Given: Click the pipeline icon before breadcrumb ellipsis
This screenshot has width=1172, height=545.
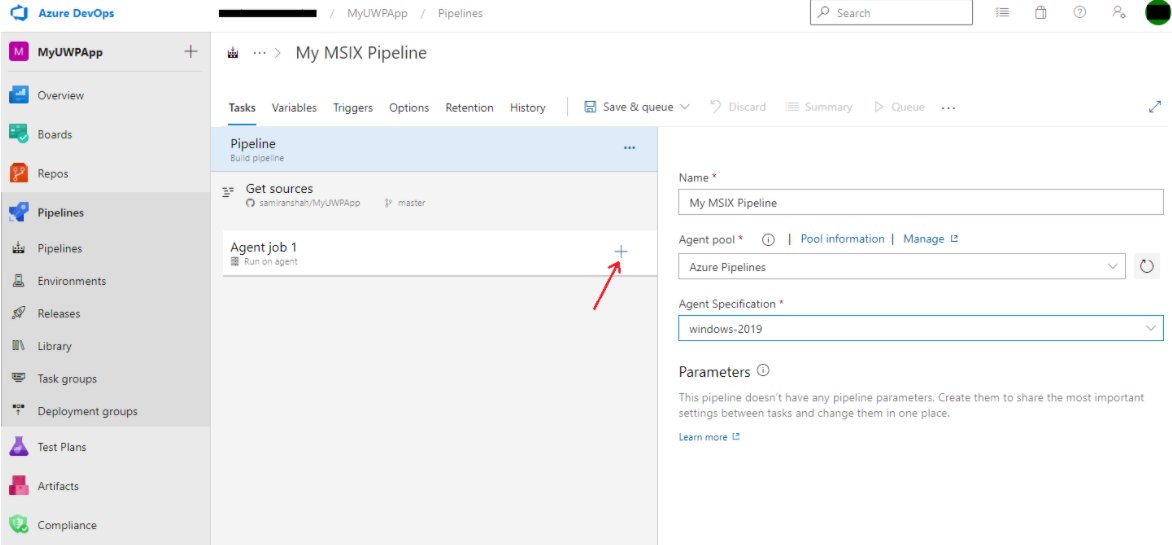Looking at the screenshot, I should click(232, 54).
